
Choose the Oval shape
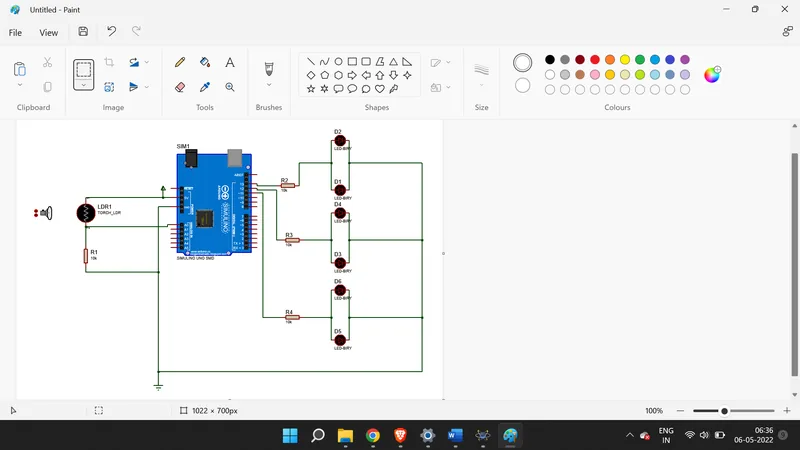[338, 62]
